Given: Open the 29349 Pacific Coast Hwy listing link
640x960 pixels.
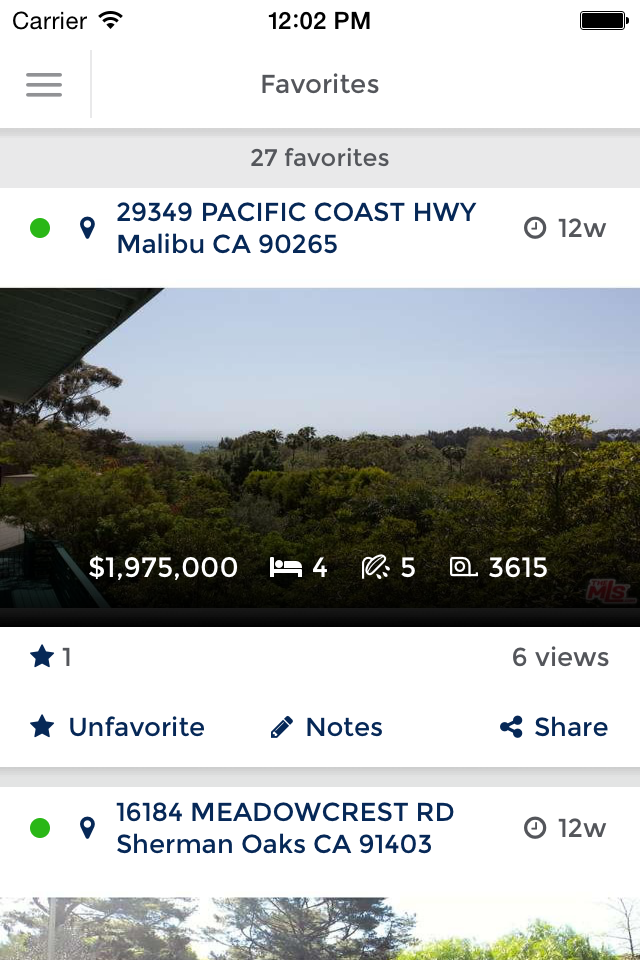Looking at the screenshot, I should coord(297,227).
